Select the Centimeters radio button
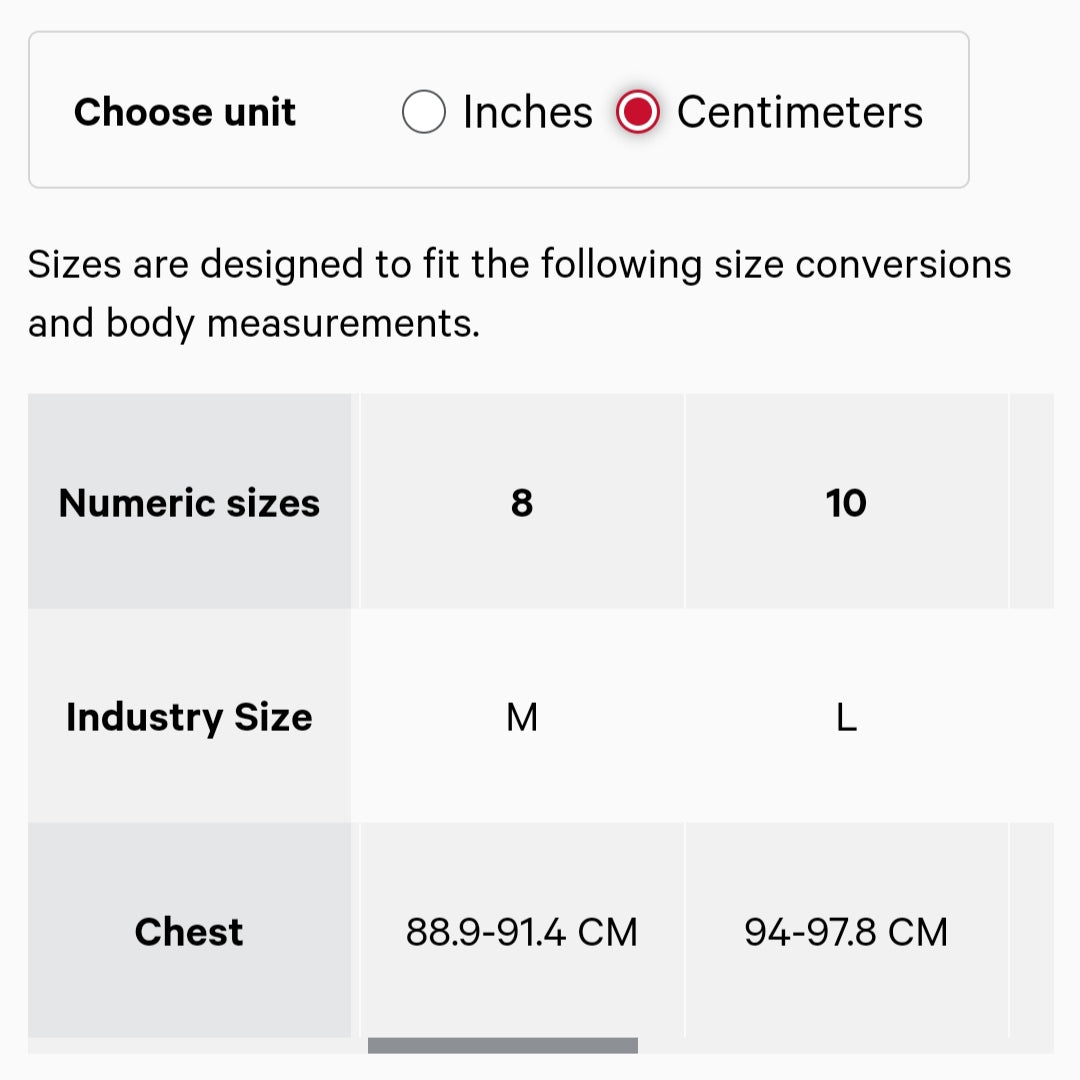This screenshot has width=1080, height=1080. point(638,112)
